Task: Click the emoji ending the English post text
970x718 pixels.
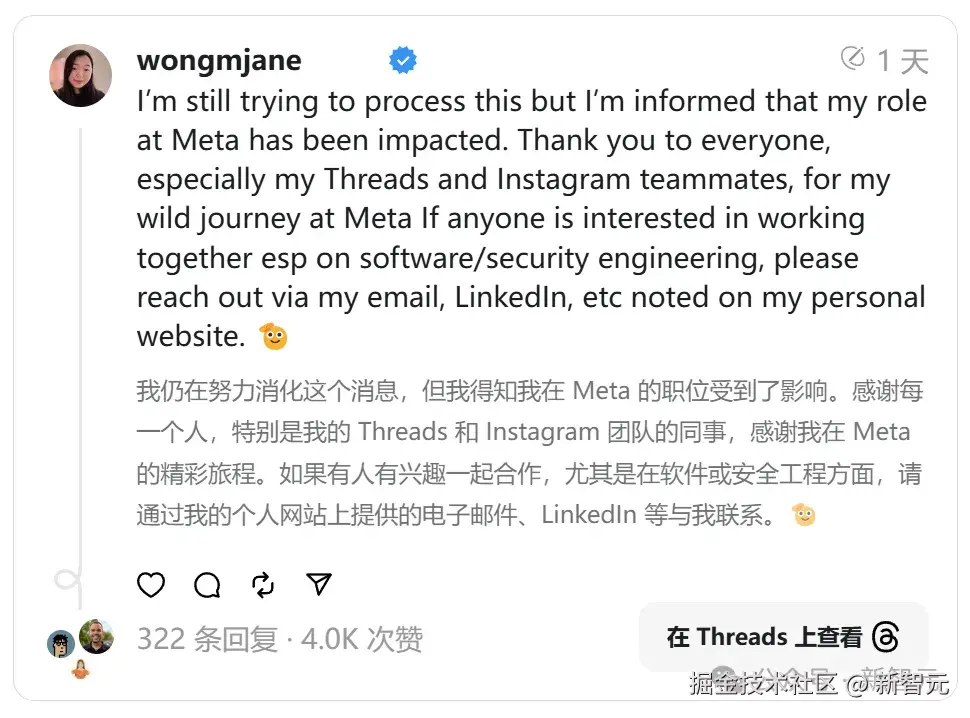Action: pyautogui.click(x=274, y=337)
